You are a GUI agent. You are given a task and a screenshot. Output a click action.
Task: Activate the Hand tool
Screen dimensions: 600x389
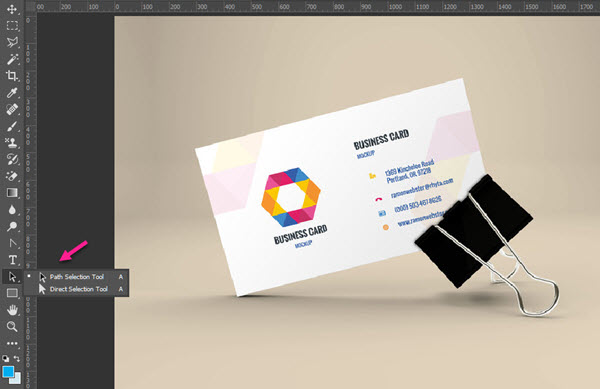(12, 310)
